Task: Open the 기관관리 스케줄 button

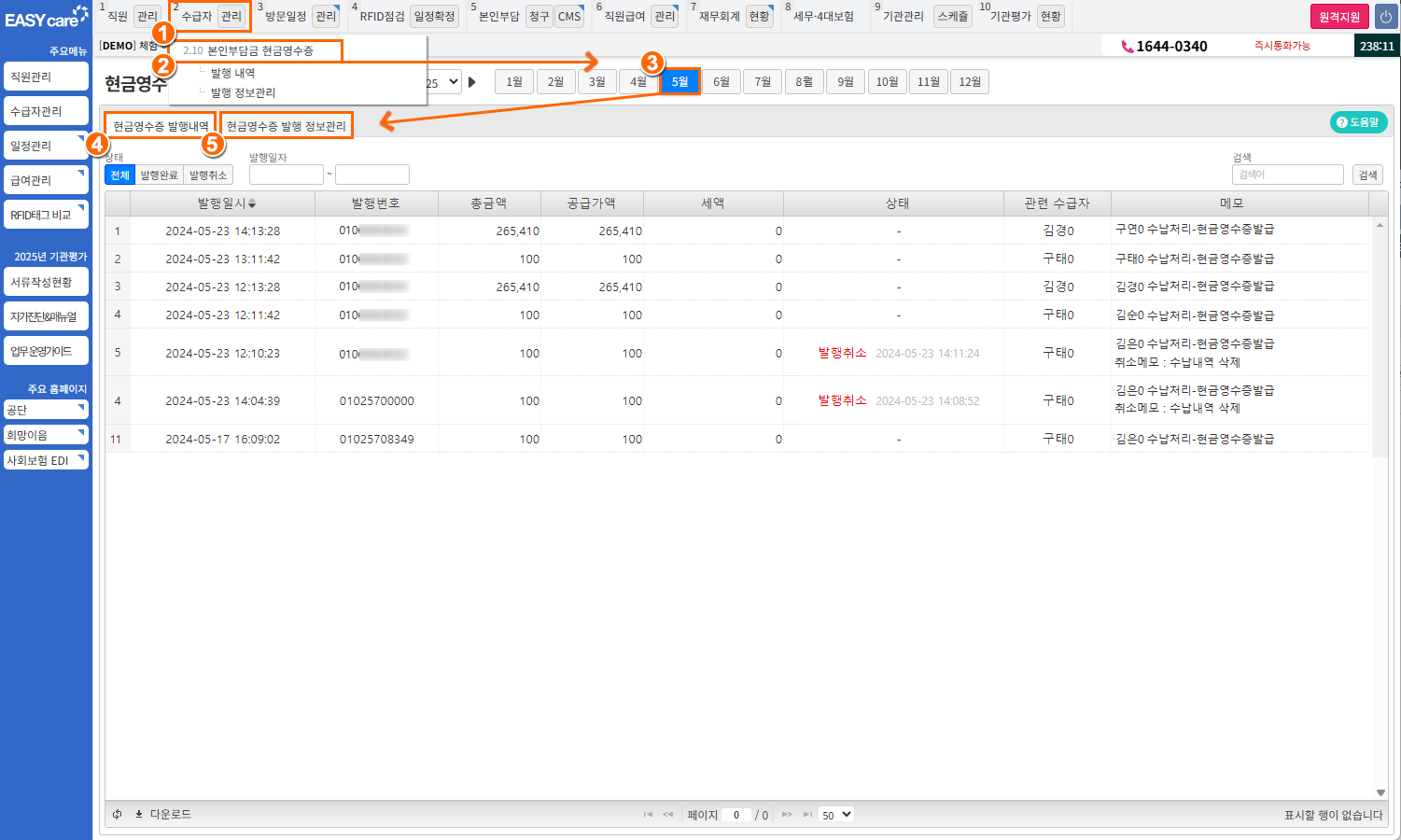Action: [x=952, y=16]
